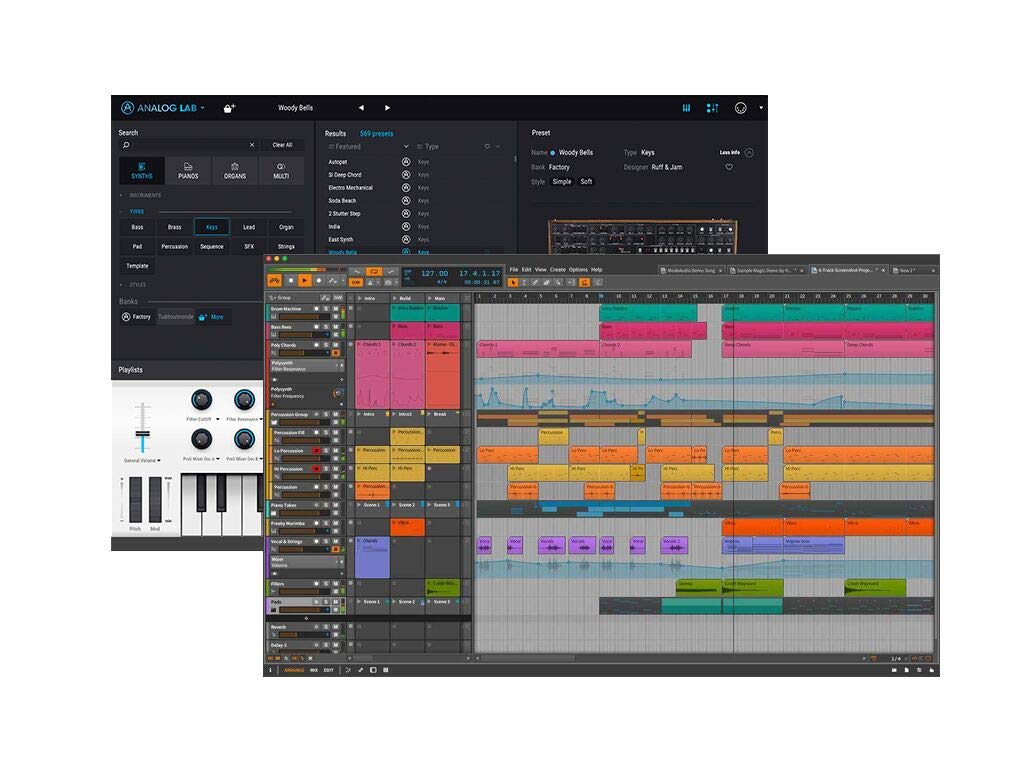Clear the Analog Lab search field with X
This screenshot has width=1024, height=768.
click(252, 145)
